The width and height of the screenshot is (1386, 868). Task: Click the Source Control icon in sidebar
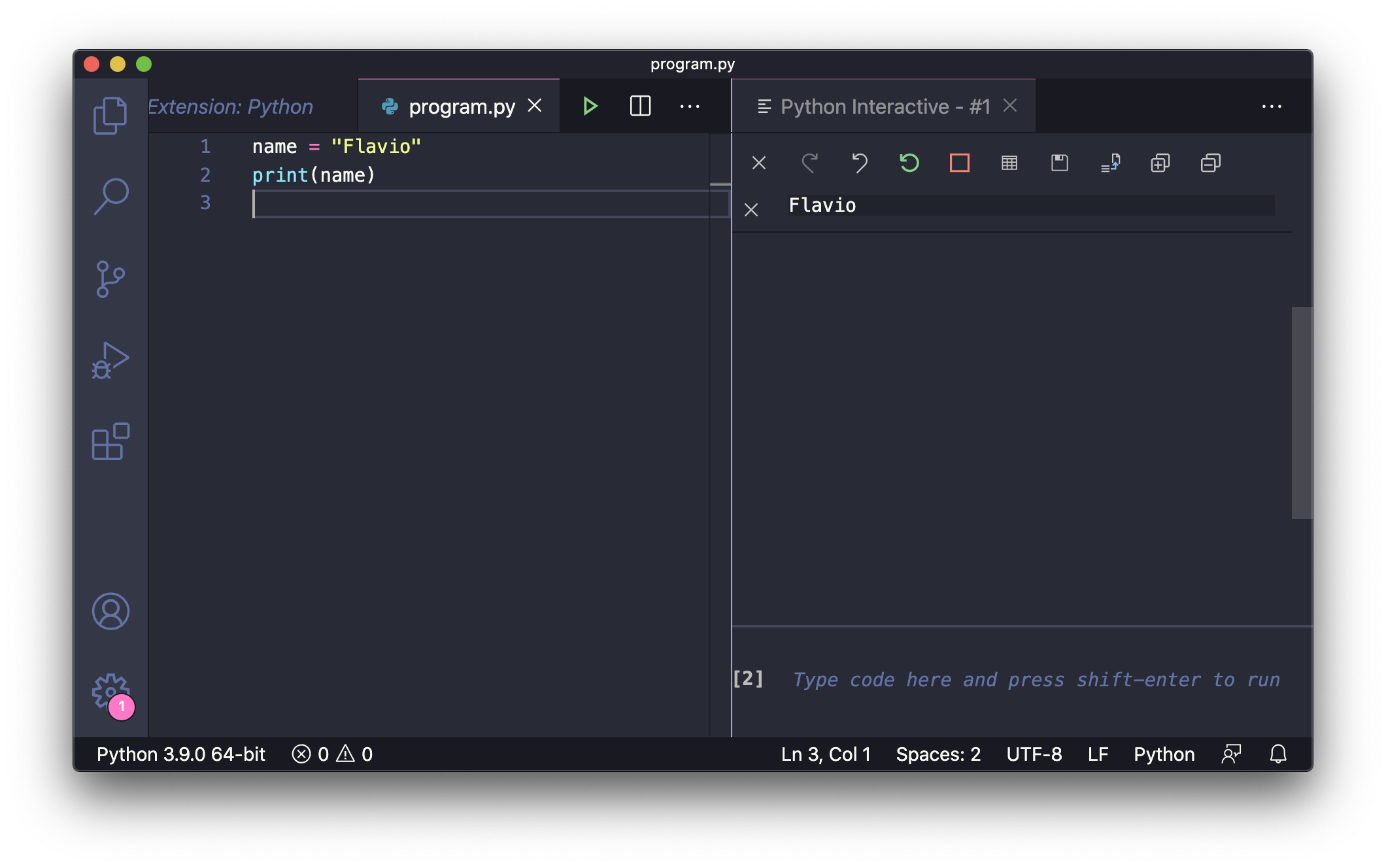110,278
